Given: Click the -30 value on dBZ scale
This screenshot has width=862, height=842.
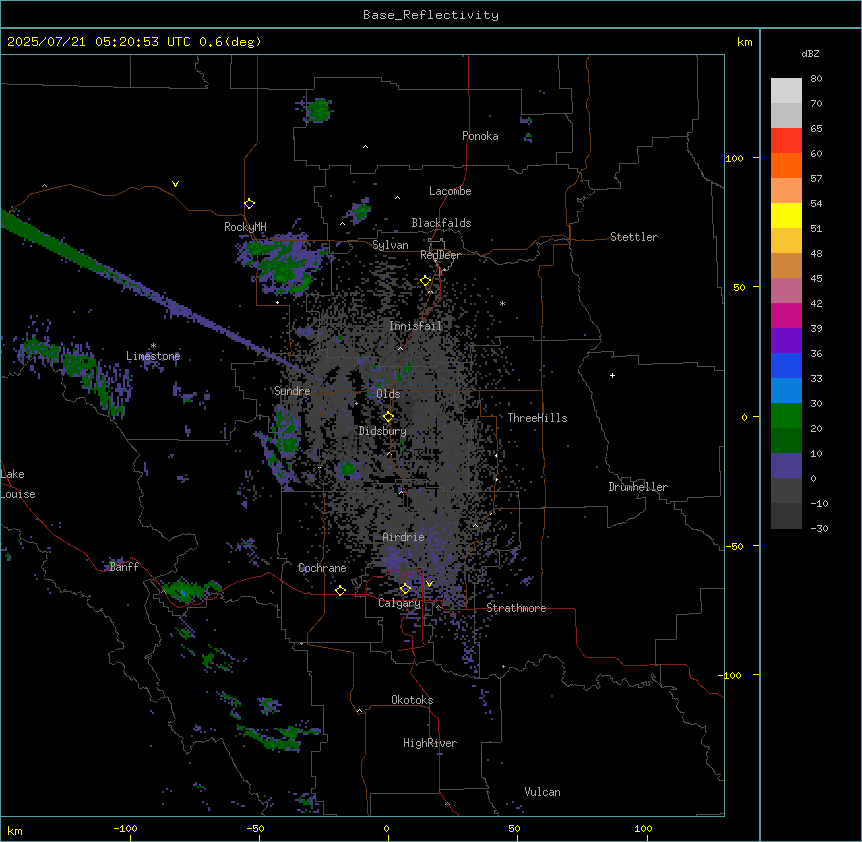Looking at the screenshot, I should pyautogui.click(x=819, y=529).
